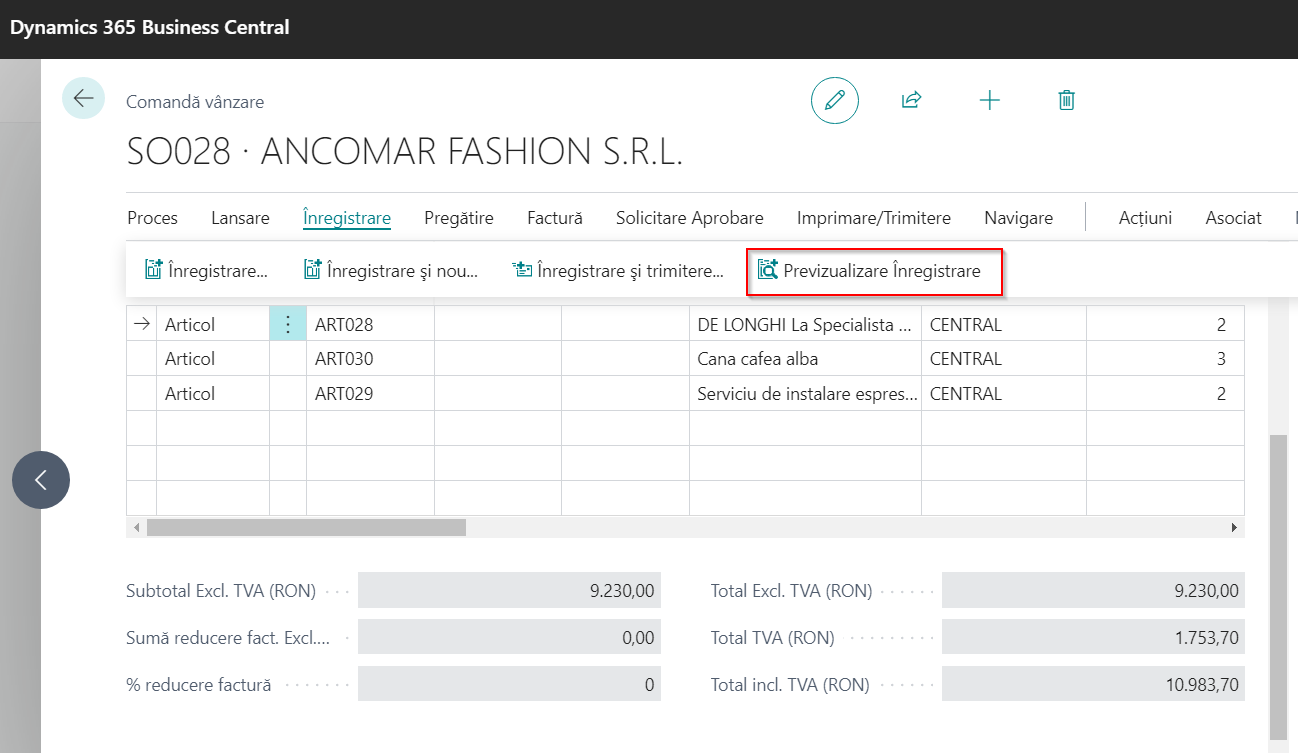Screen dimensions: 1298x753
Task: Open Solicitare Aprobare menu
Action: pyautogui.click(x=689, y=218)
